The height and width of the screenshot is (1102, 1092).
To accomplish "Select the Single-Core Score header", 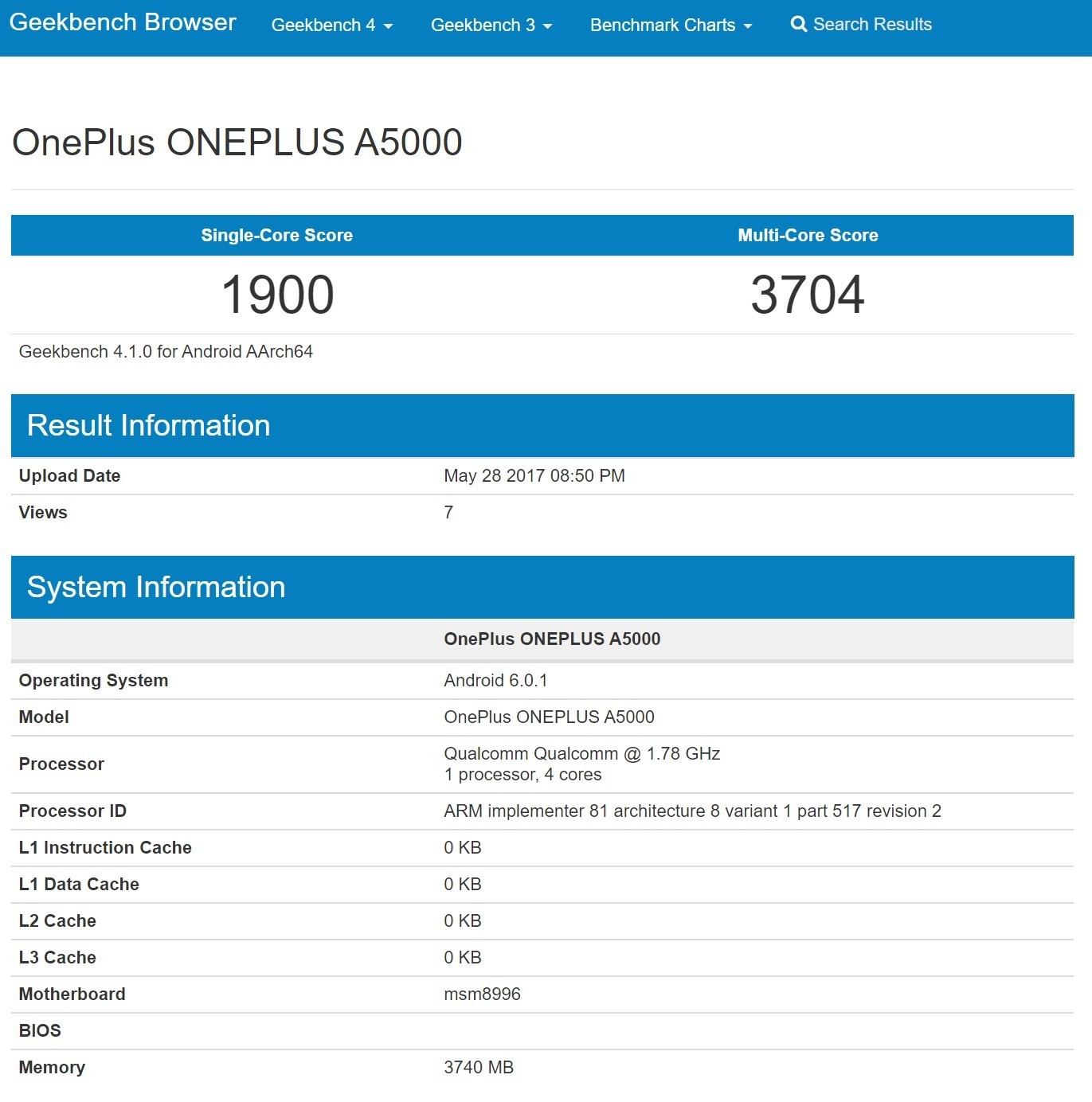I will coord(276,236).
